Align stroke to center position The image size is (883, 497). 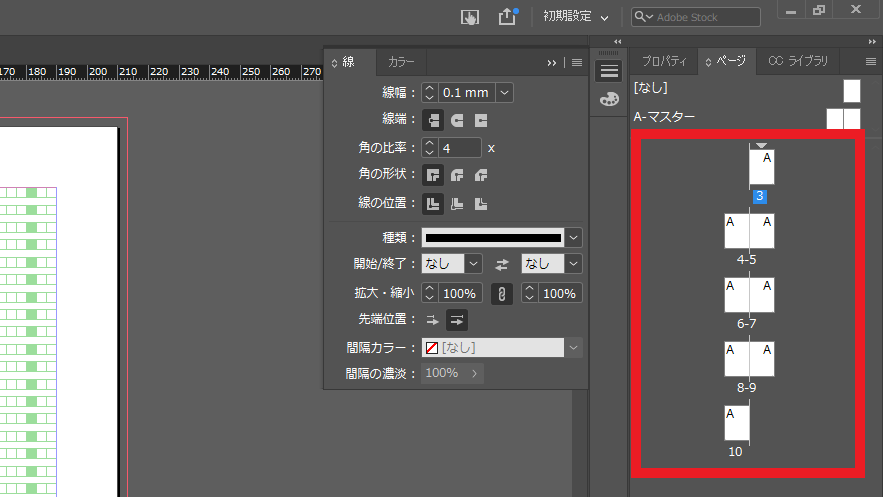click(433, 204)
